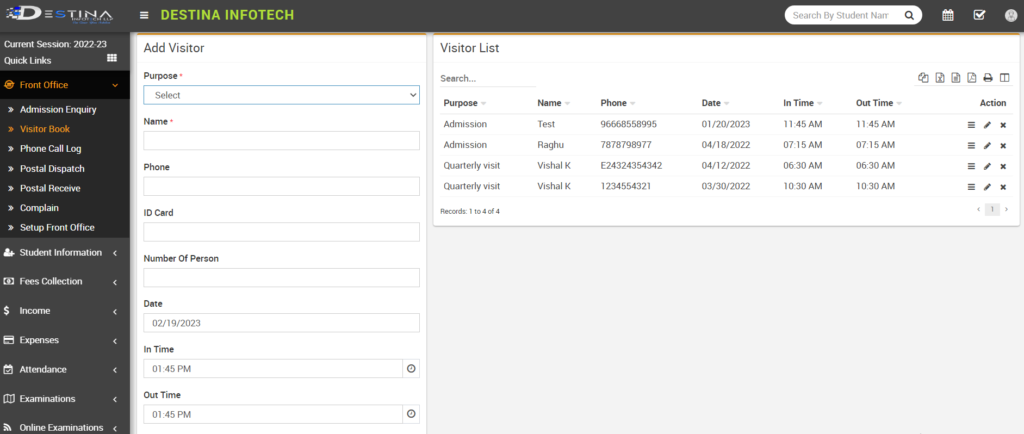Open the calendar icon in top bar
Viewport: 1024px width, 434px height.
tap(948, 15)
